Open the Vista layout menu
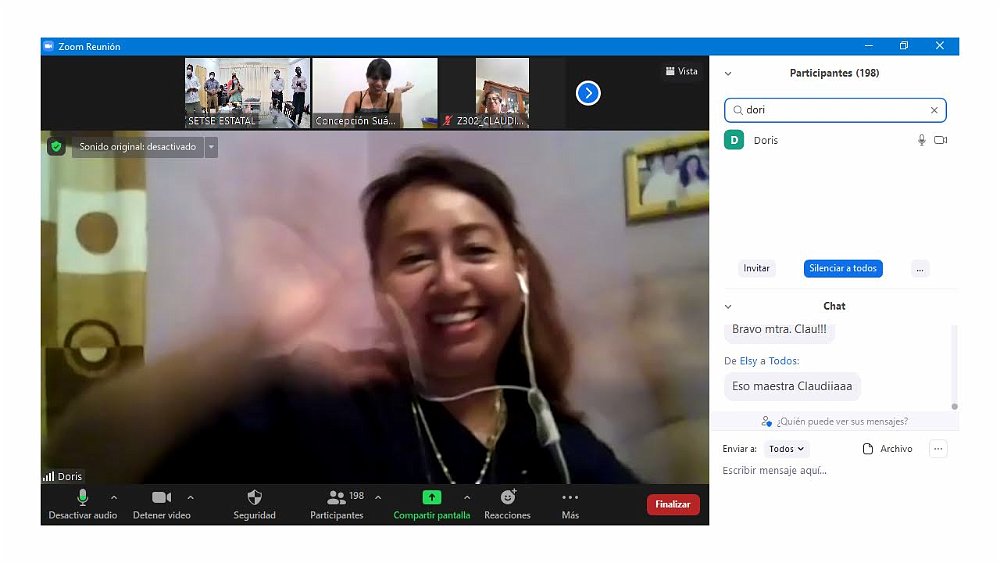1000x563 pixels. click(682, 71)
